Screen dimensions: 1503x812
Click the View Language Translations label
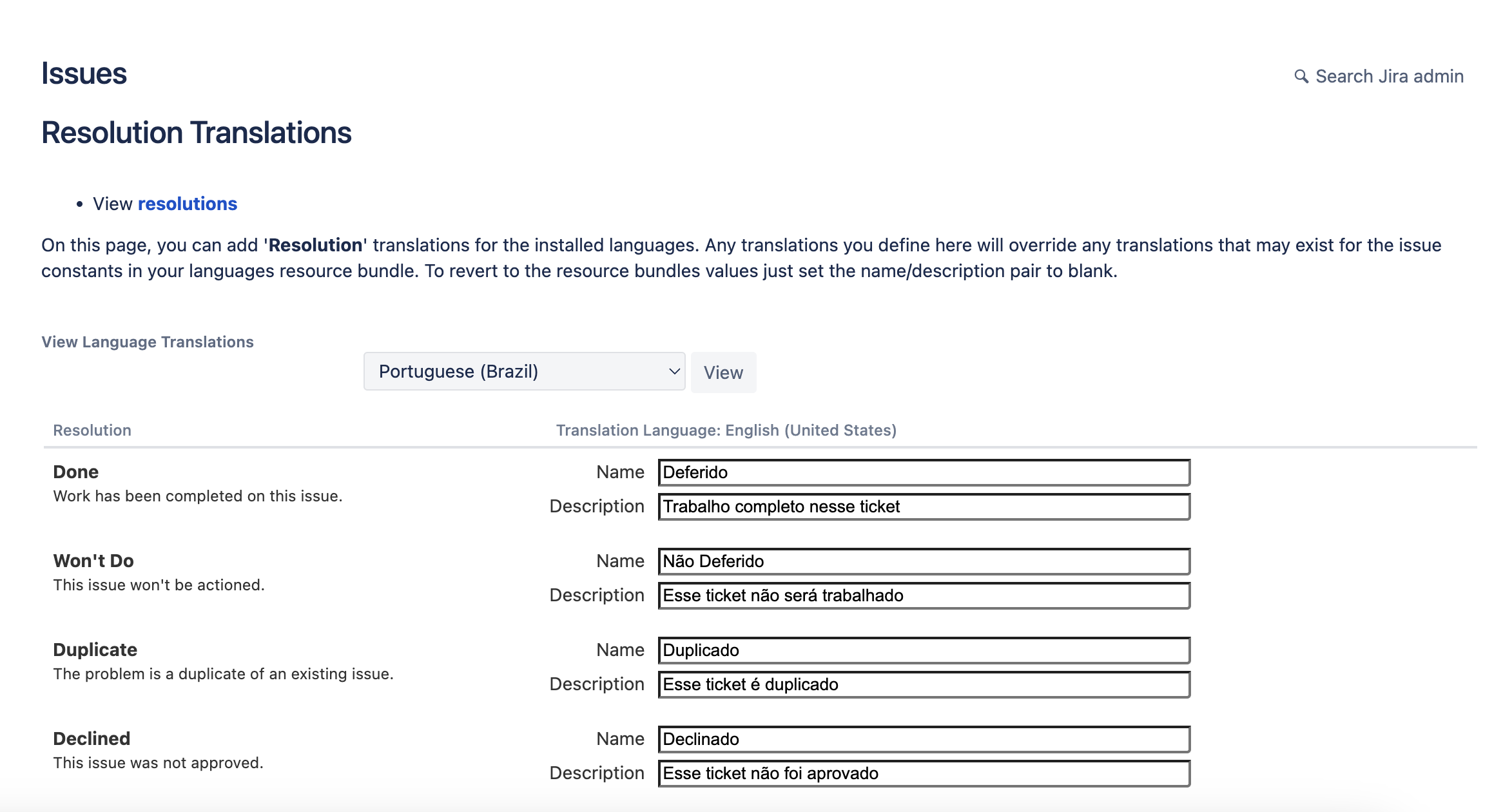[148, 342]
